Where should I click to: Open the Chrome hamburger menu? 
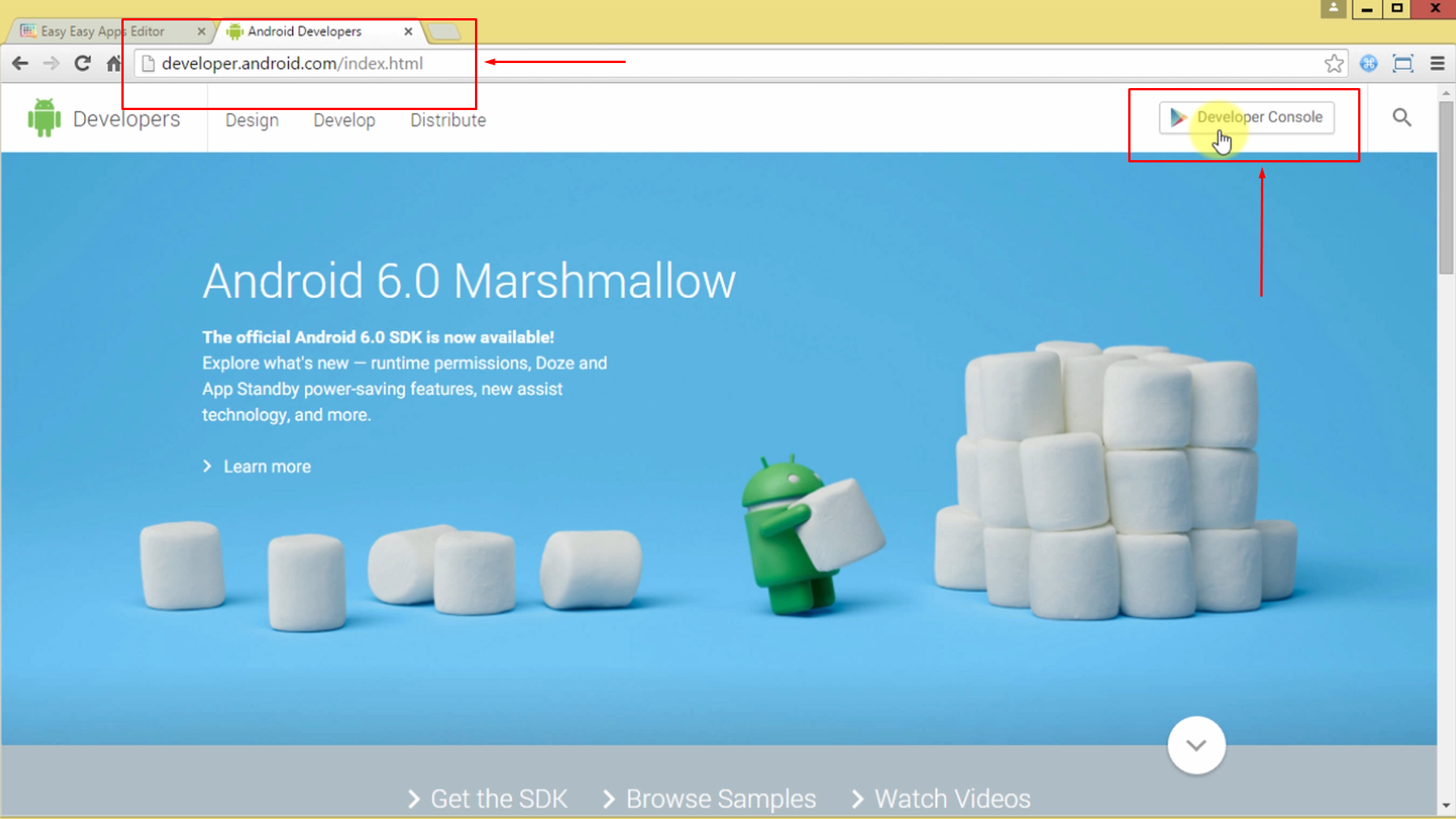[x=1437, y=64]
